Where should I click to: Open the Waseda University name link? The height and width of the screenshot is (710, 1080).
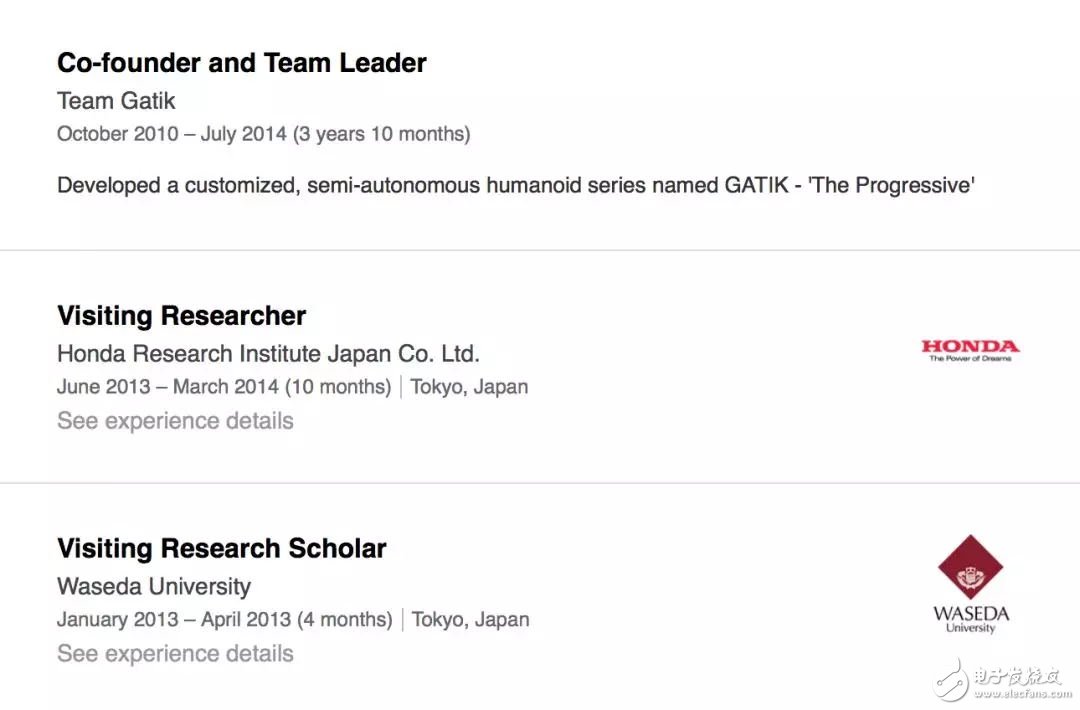click(154, 587)
